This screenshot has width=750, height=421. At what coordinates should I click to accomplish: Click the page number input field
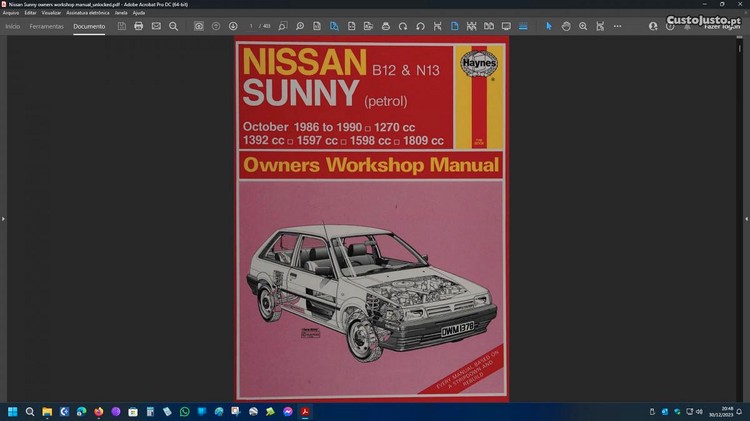pos(253,26)
